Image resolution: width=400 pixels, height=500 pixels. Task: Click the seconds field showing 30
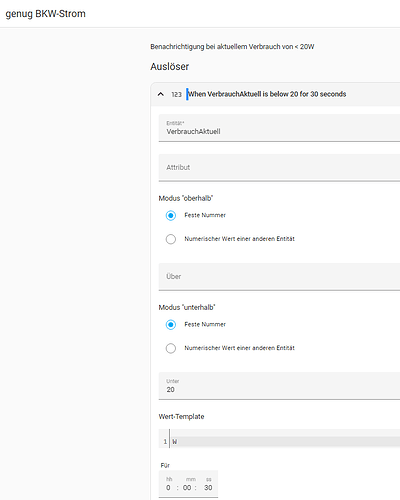pyautogui.click(x=208, y=488)
